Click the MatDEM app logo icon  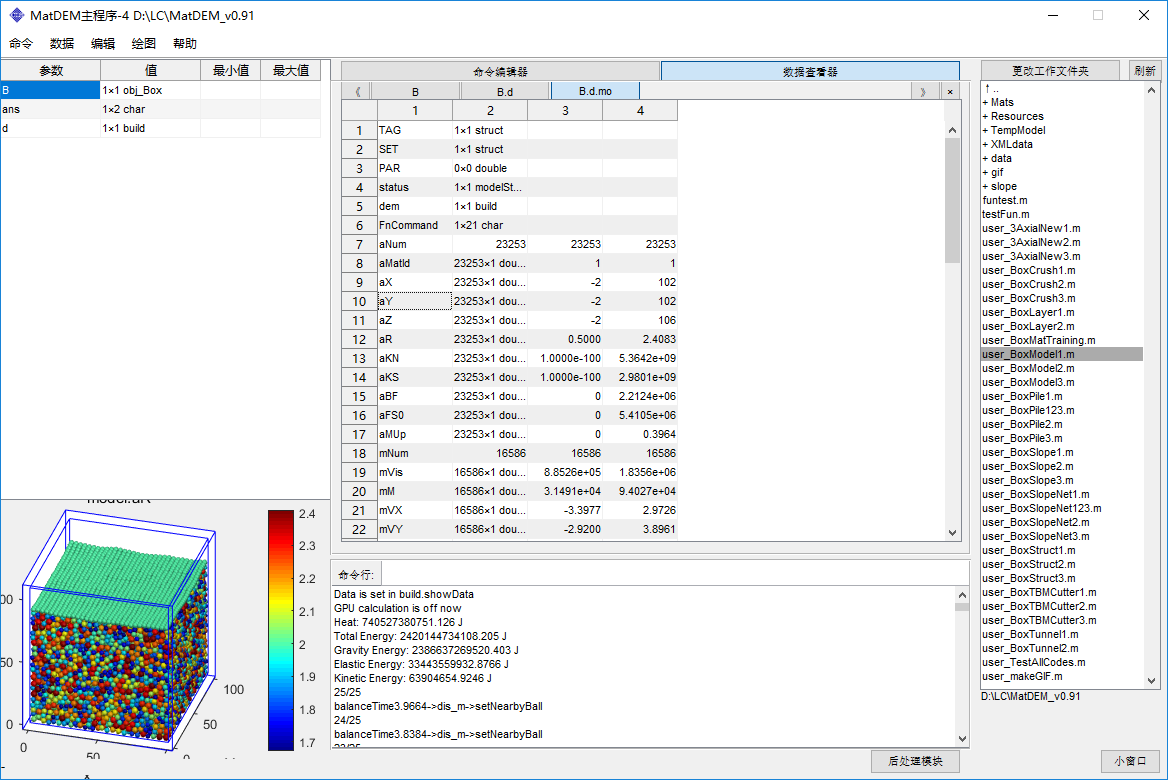coord(16,15)
